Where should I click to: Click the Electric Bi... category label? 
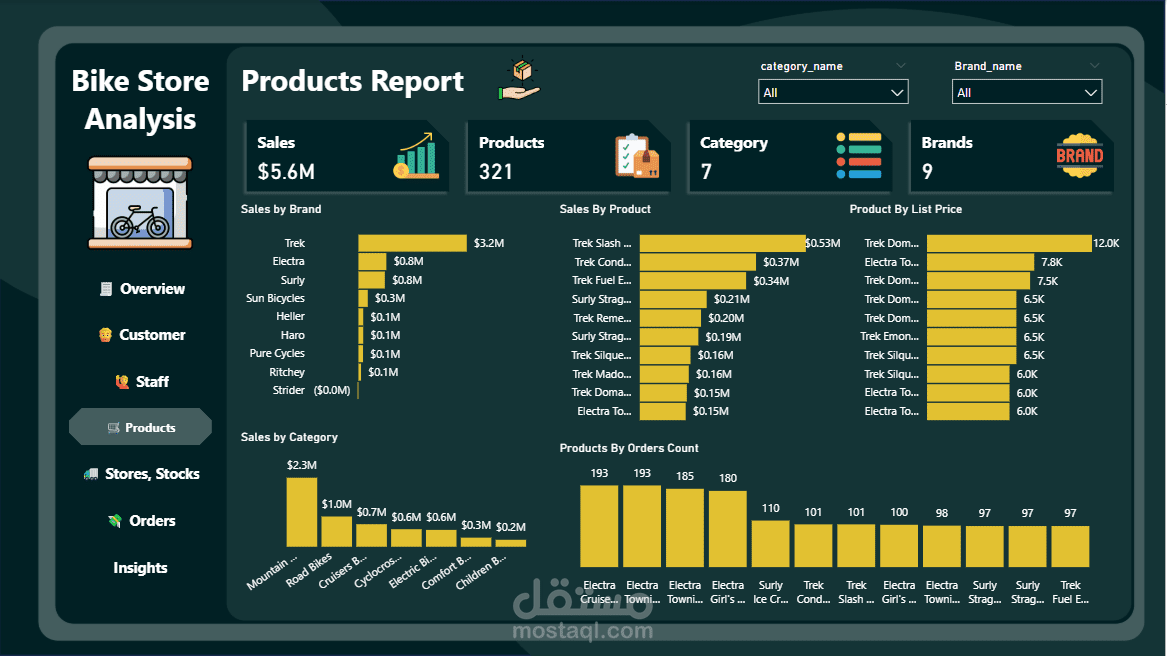coord(412,571)
